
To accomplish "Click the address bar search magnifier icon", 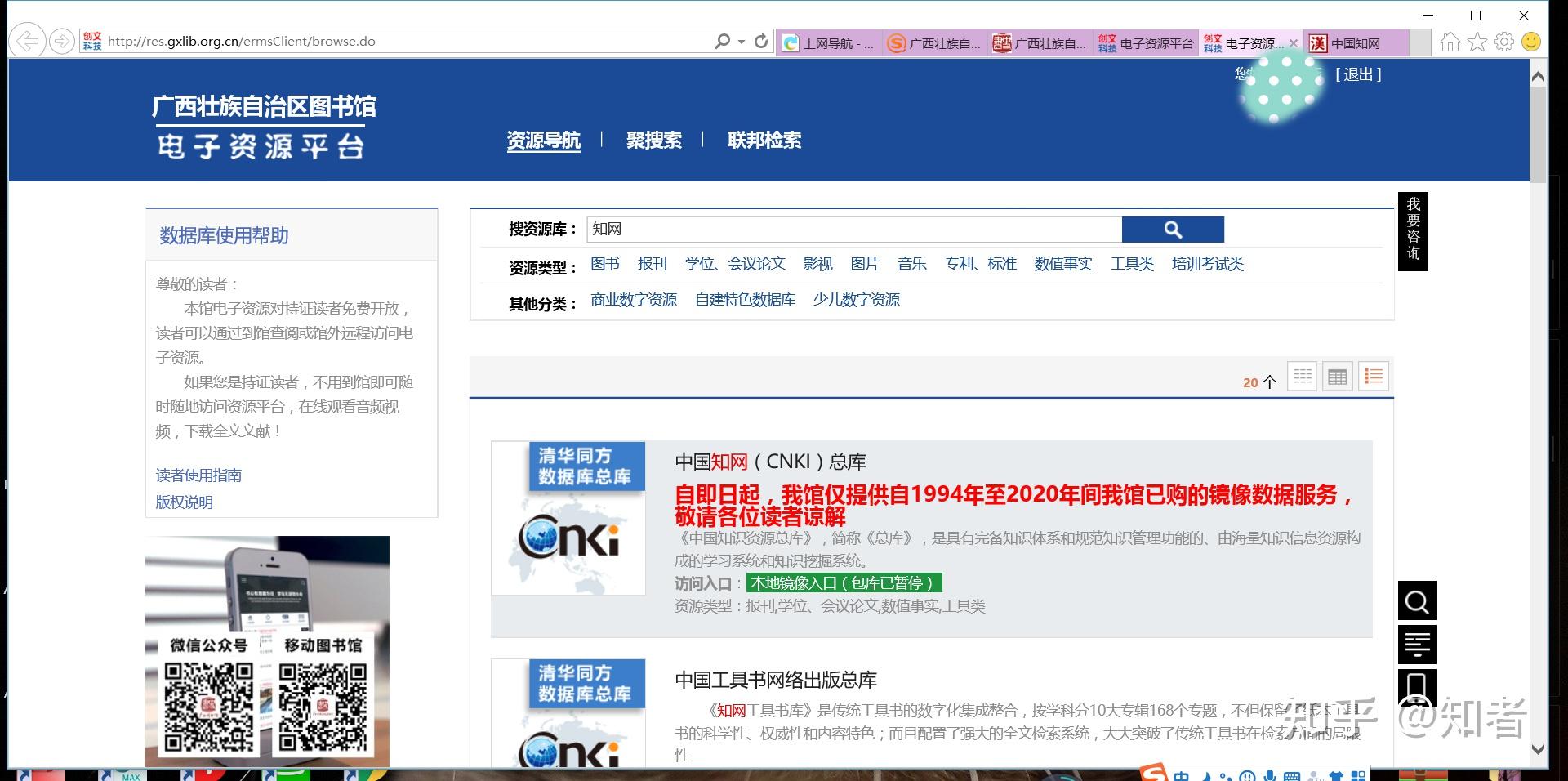I will [722, 41].
